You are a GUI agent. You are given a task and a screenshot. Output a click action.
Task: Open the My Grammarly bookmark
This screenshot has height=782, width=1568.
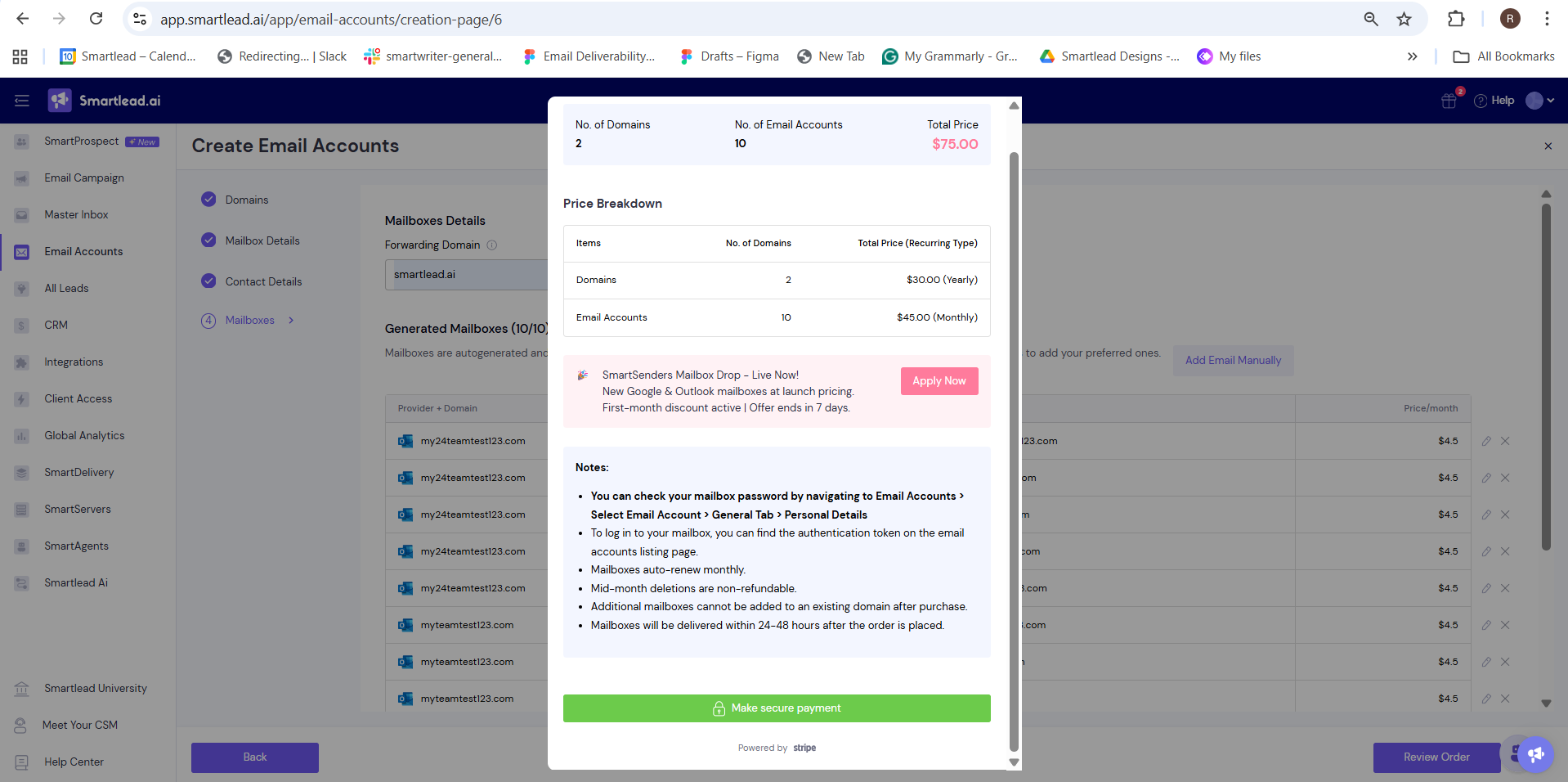coord(950,56)
